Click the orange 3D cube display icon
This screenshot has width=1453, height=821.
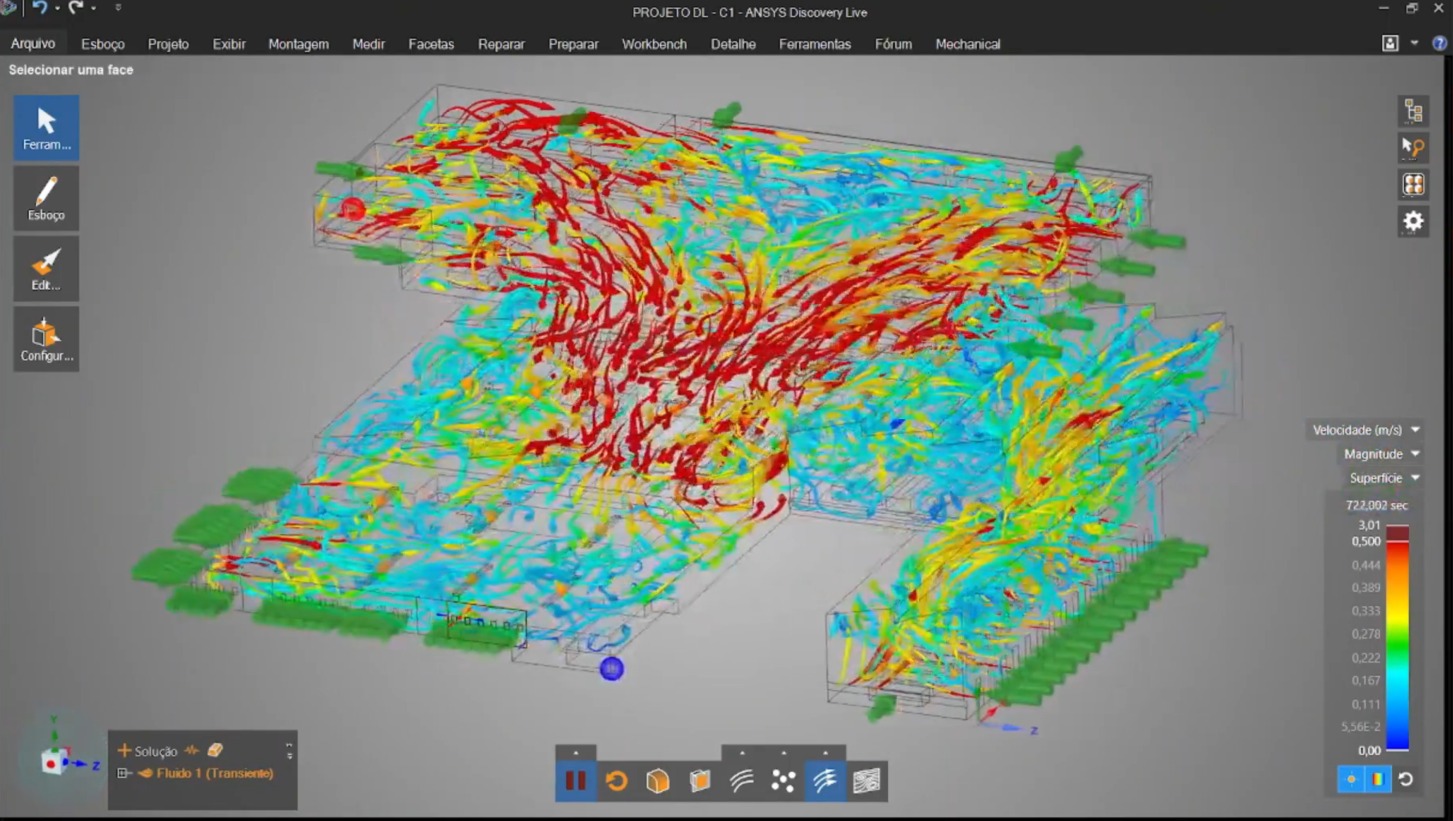(658, 781)
